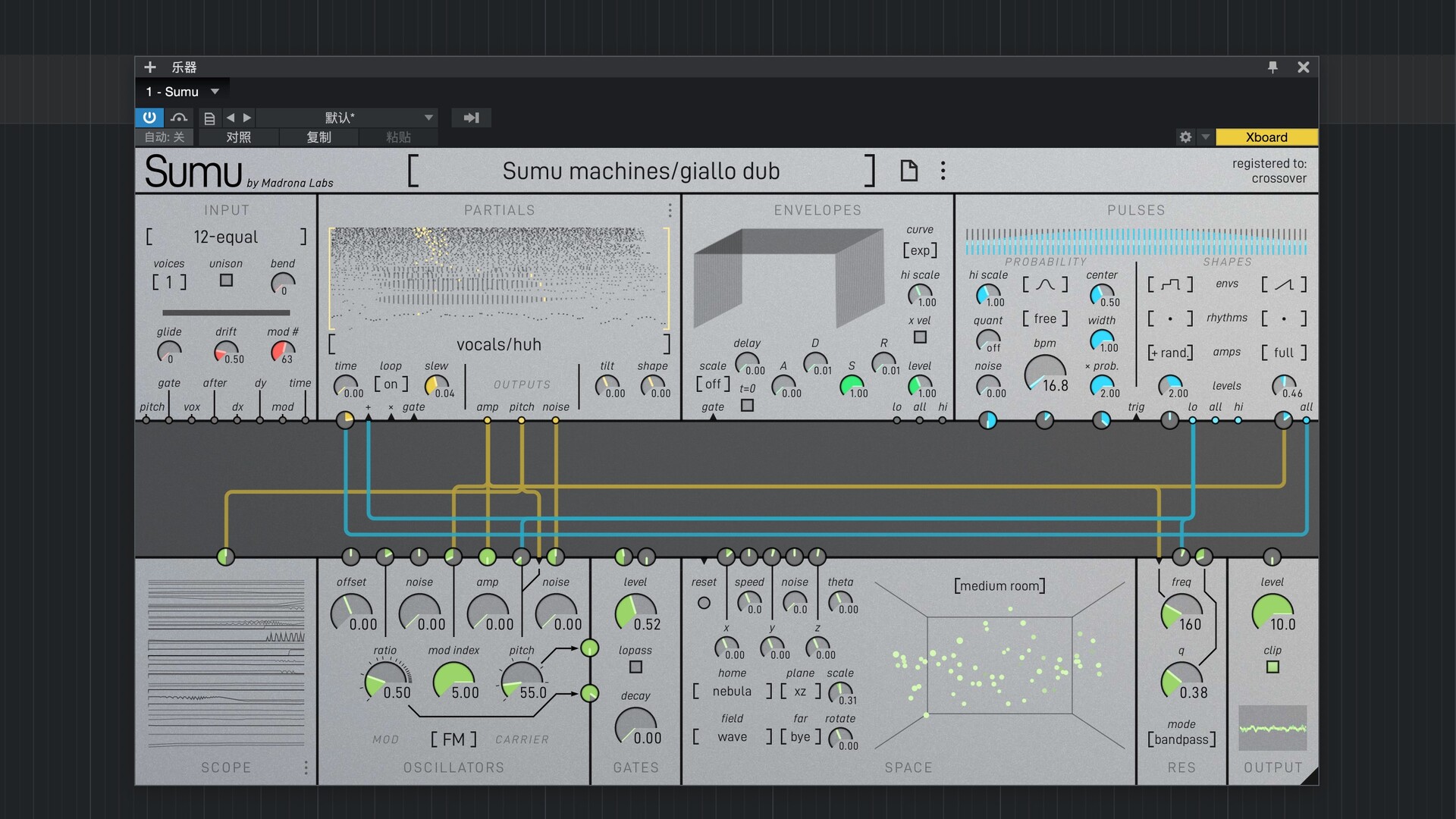This screenshot has width=1456, height=819.
Task: Click the + rand amps option
Action: 1170,353
